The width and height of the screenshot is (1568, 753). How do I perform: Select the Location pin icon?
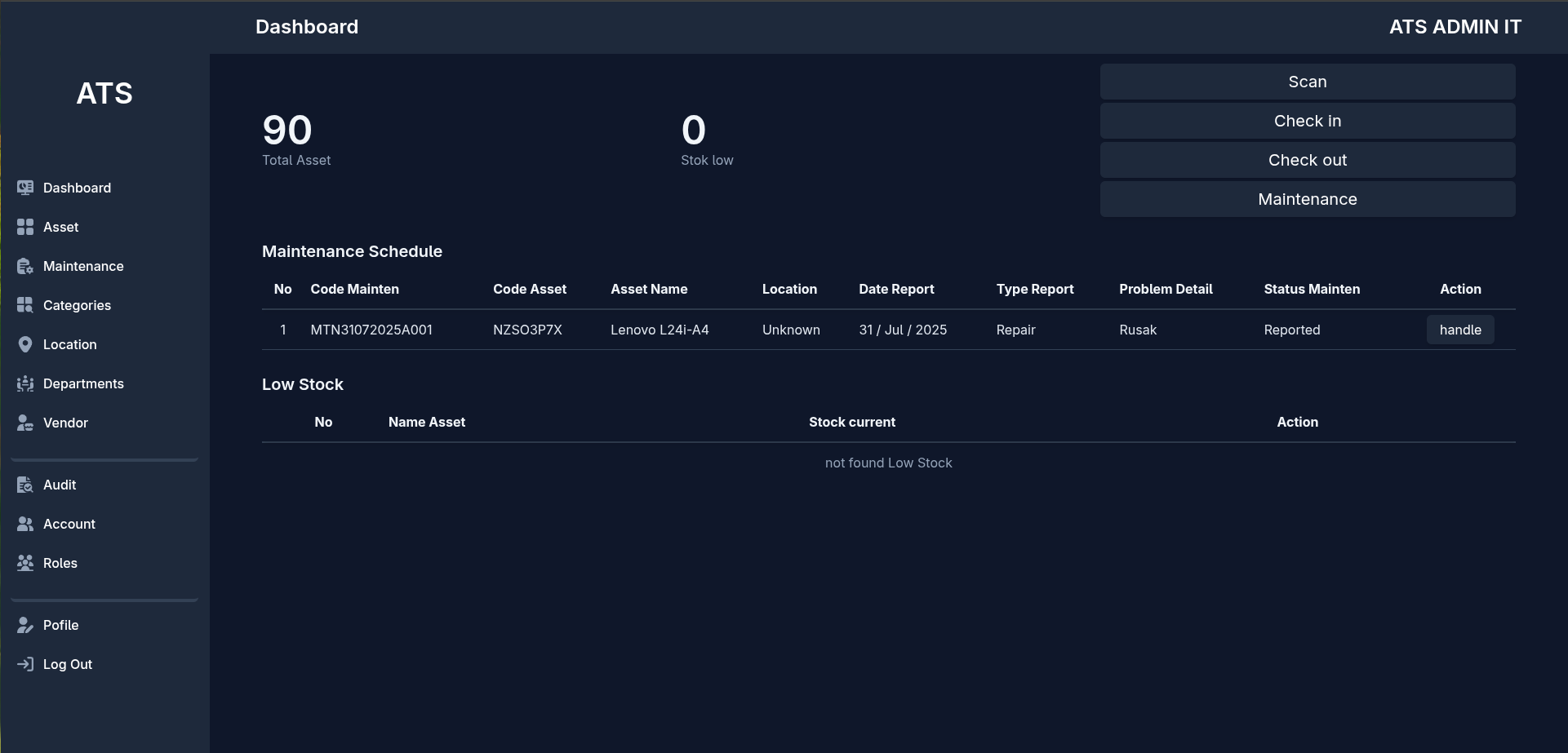(25, 343)
